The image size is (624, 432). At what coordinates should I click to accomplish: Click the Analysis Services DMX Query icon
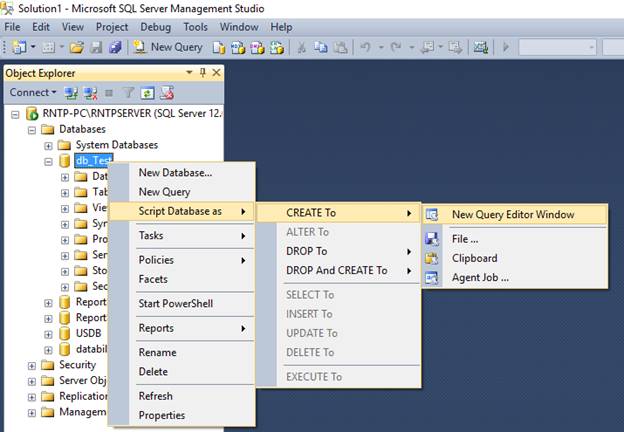(257, 48)
